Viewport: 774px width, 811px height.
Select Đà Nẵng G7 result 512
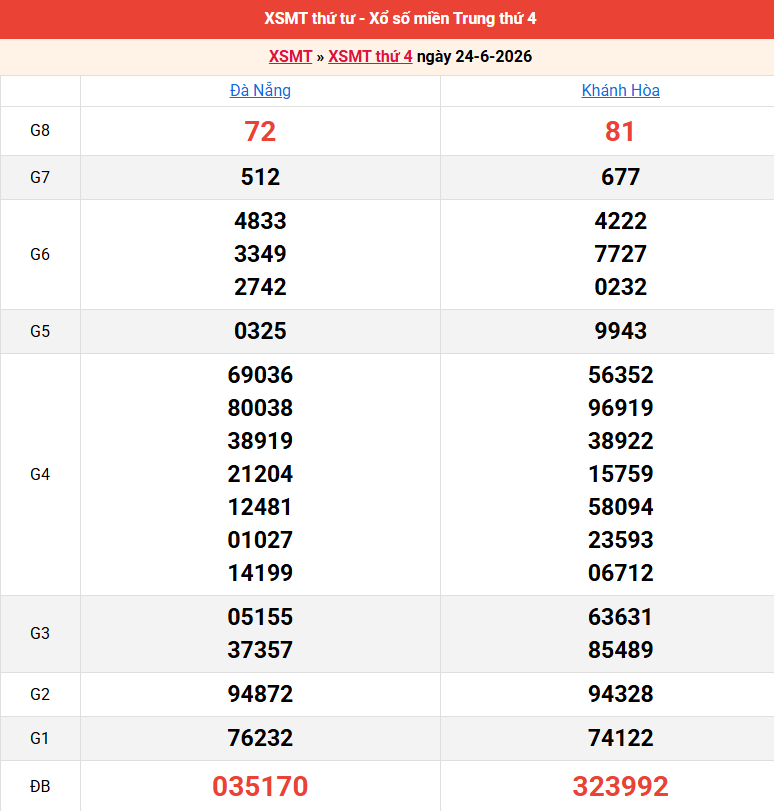coord(260,177)
